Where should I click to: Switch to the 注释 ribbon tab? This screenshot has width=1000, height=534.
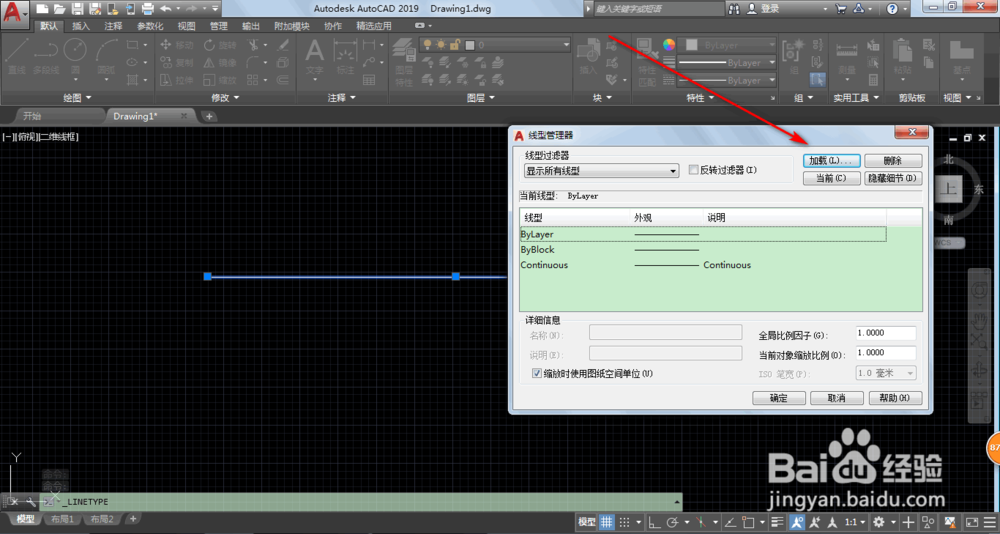(x=114, y=26)
